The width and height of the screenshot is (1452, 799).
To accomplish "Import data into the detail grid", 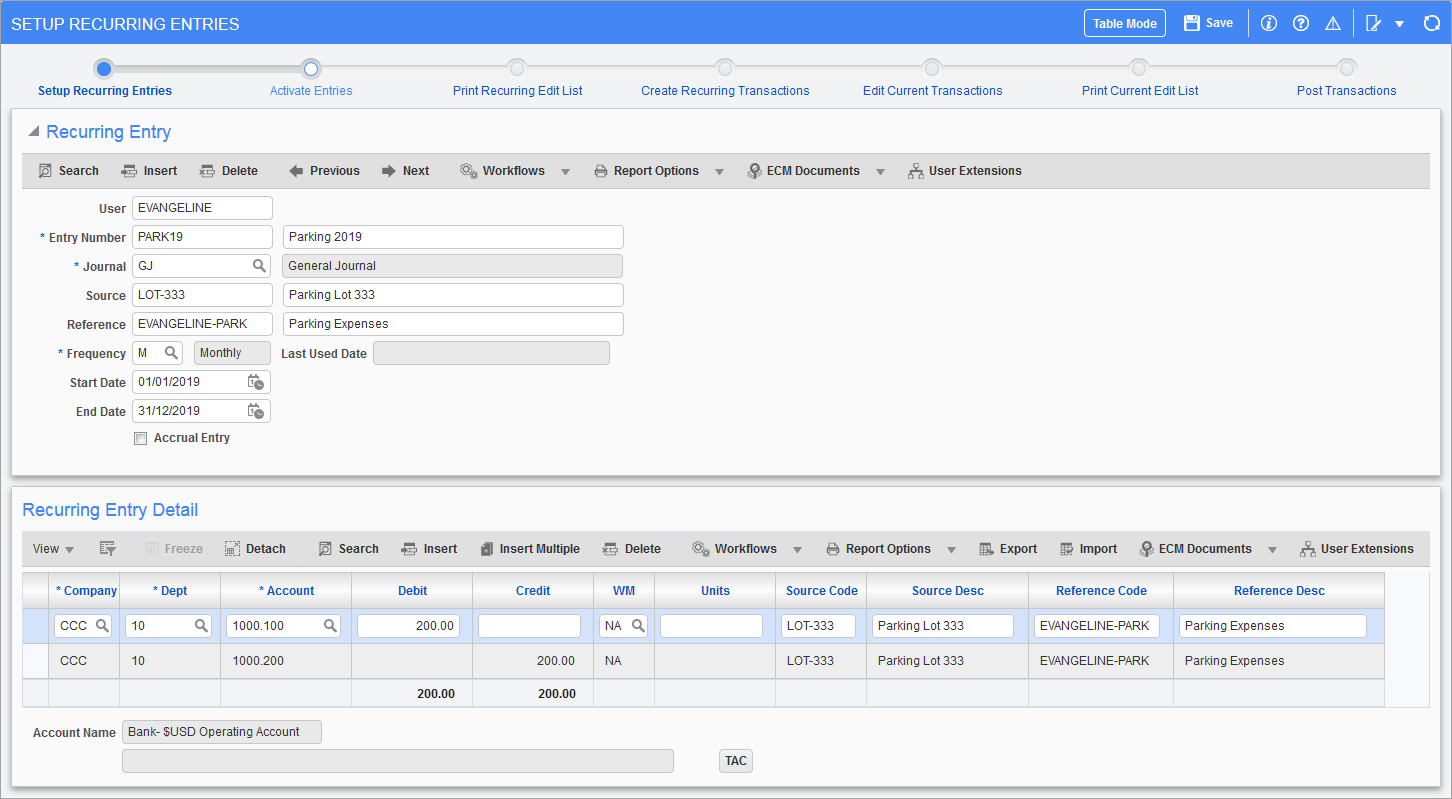I will pyautogui.click(x=1088, y=548).
